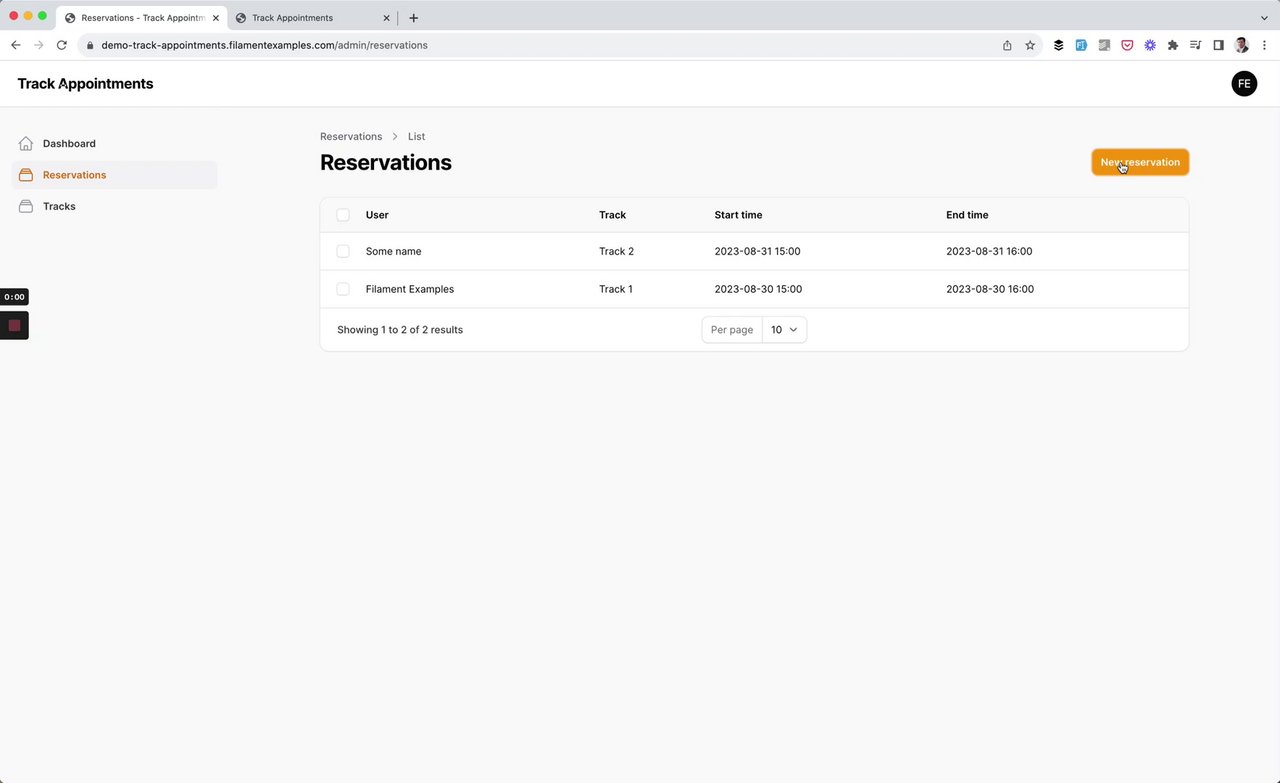Open the Chrome three-dot menu
Viewport: 1280px width, 783px height.
1264,45
